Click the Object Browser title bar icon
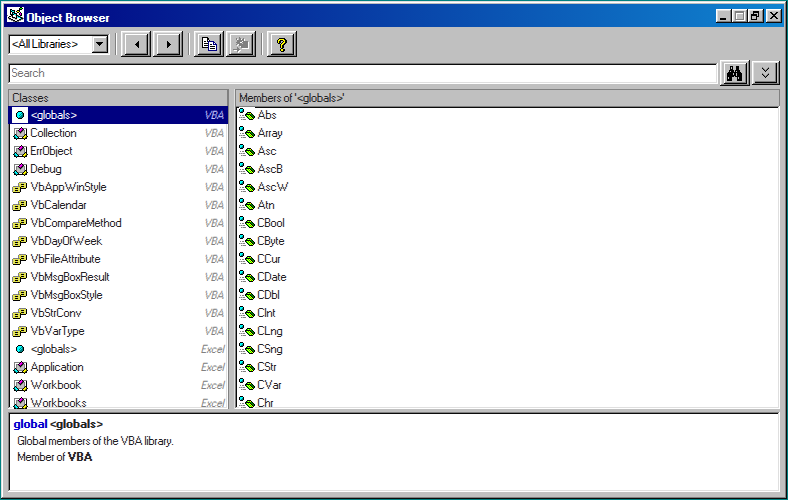The image size is (788, 500). coord(15,16)
